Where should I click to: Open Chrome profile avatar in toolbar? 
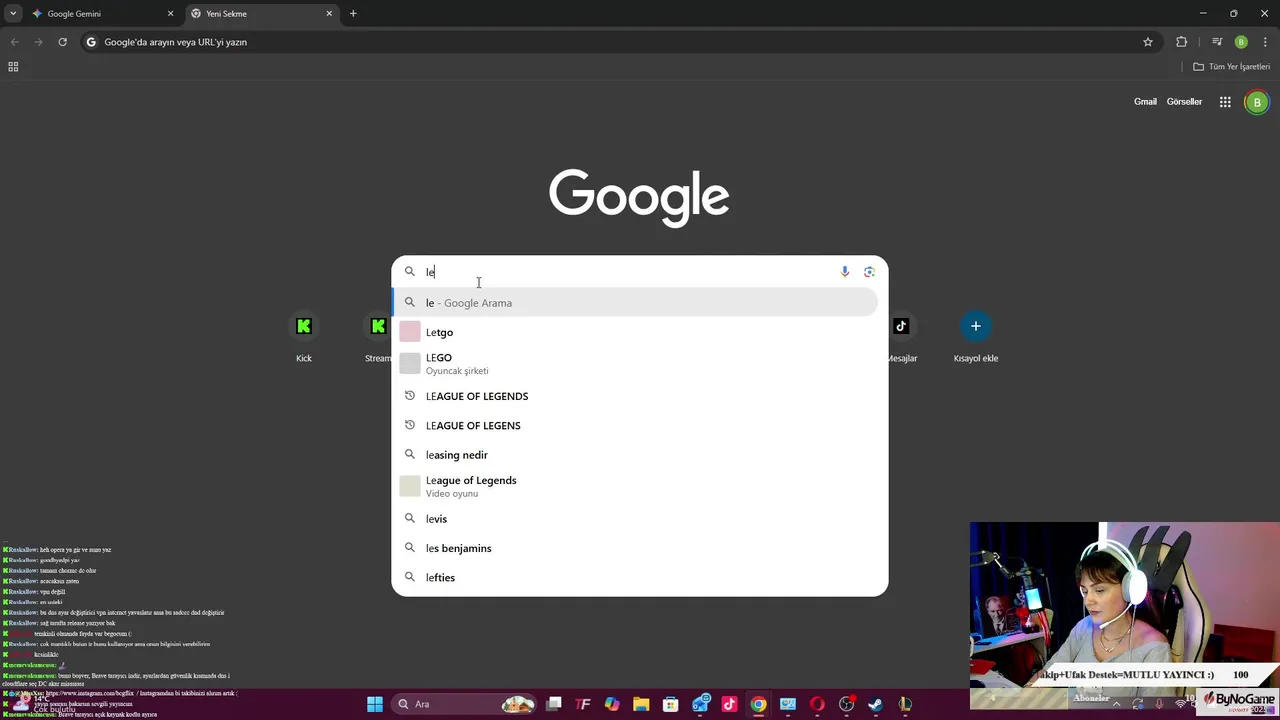click(x=1241, y=42)
